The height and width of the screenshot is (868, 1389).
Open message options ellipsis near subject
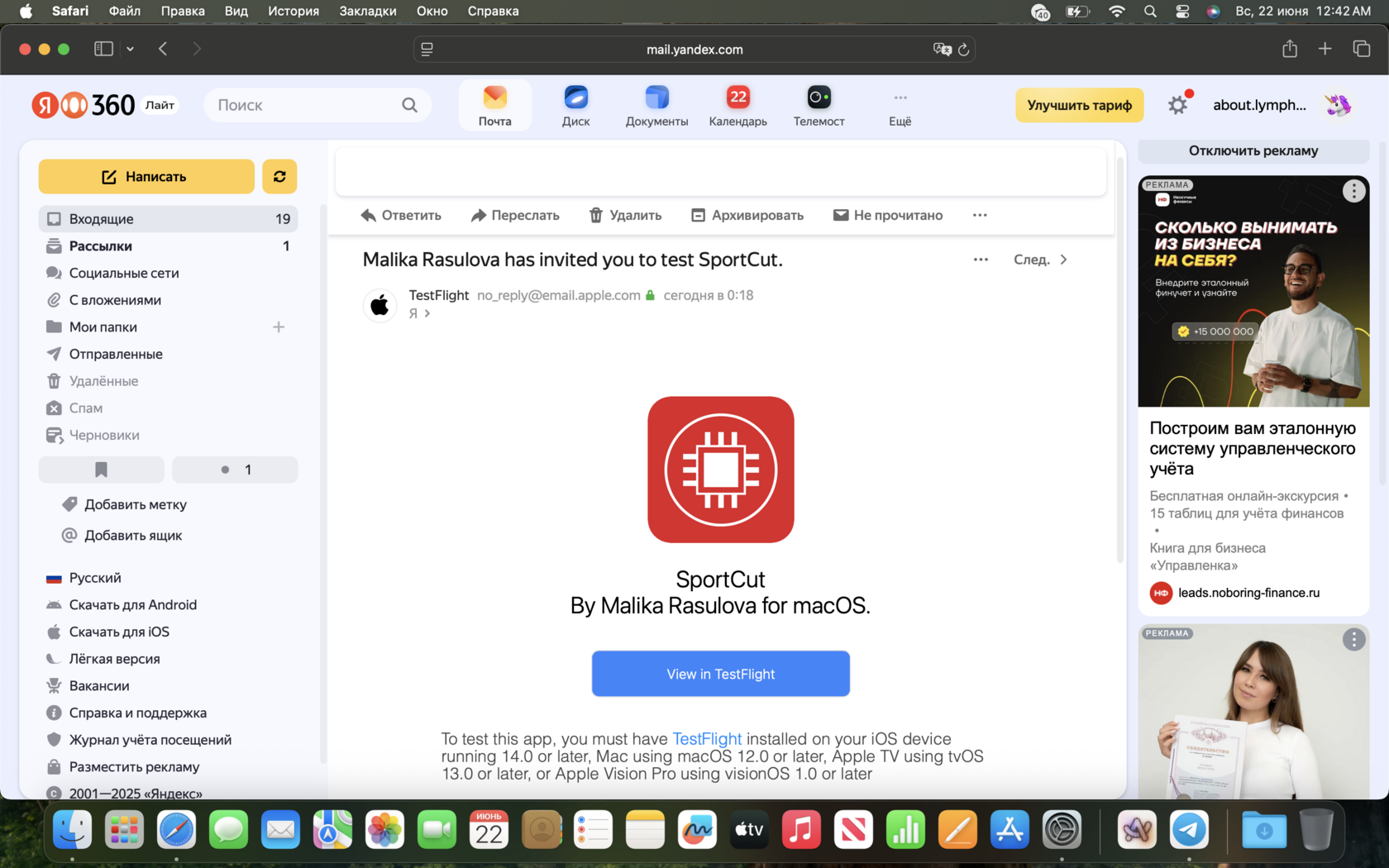(x=981, y=260)
